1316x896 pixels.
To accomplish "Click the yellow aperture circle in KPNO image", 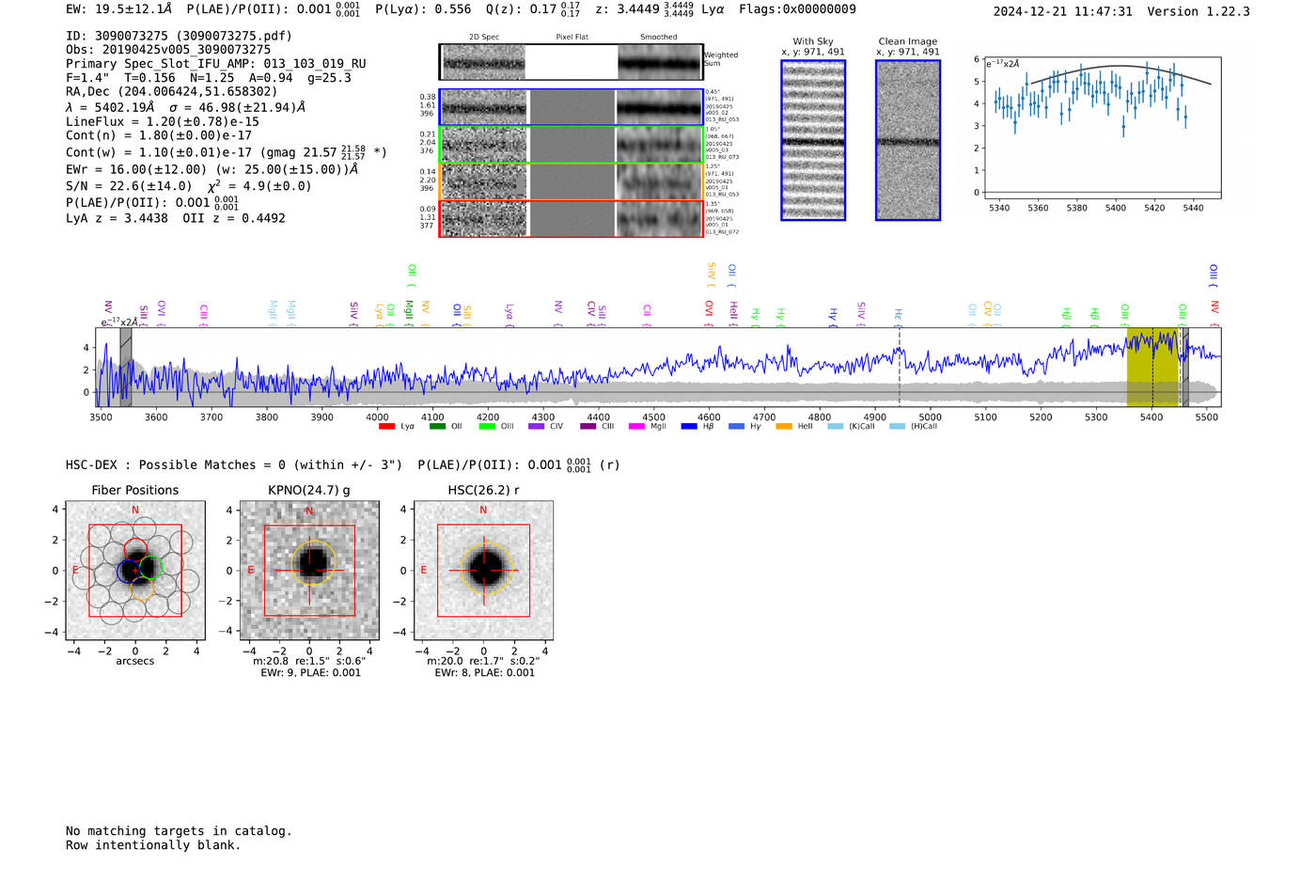I will pyautogui.click(x=313, y=562).
